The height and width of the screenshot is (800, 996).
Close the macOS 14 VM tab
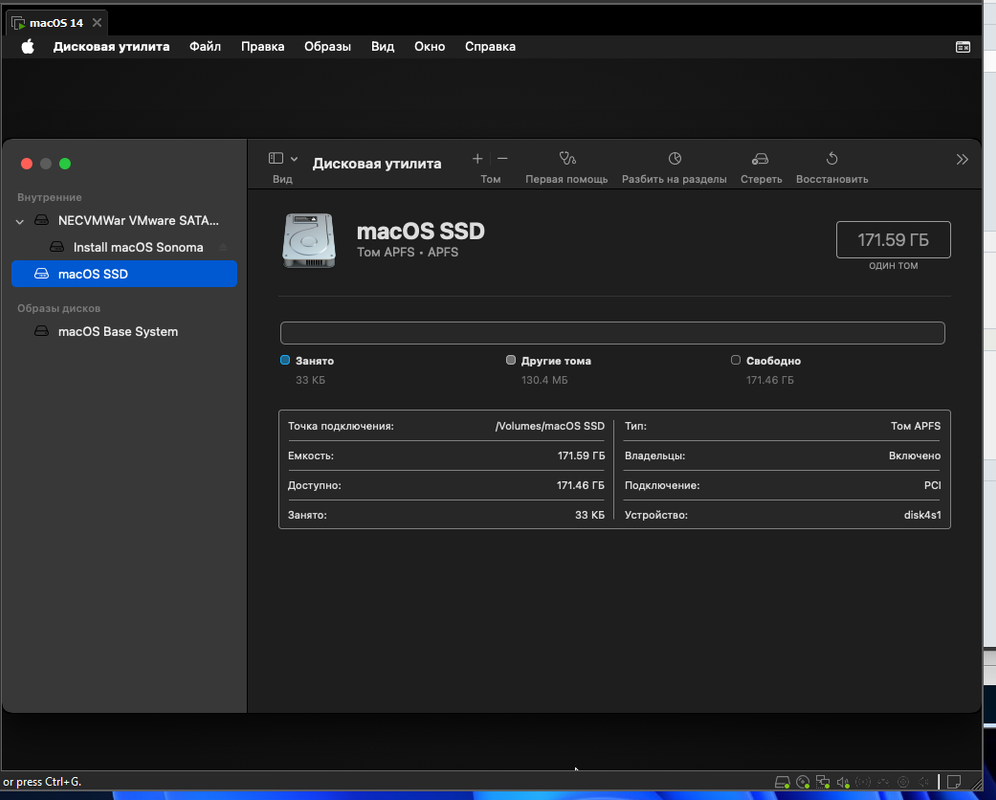click(97, 23)
